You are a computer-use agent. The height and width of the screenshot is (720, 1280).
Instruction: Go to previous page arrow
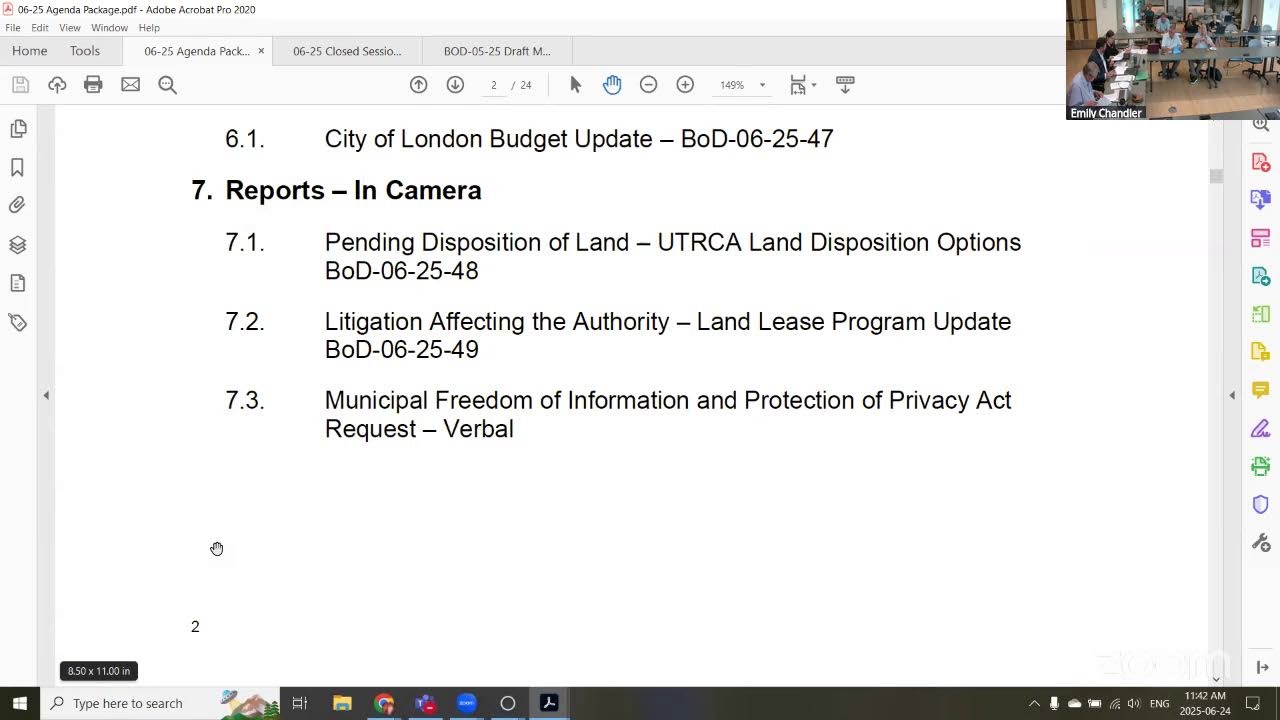[419, 85]
